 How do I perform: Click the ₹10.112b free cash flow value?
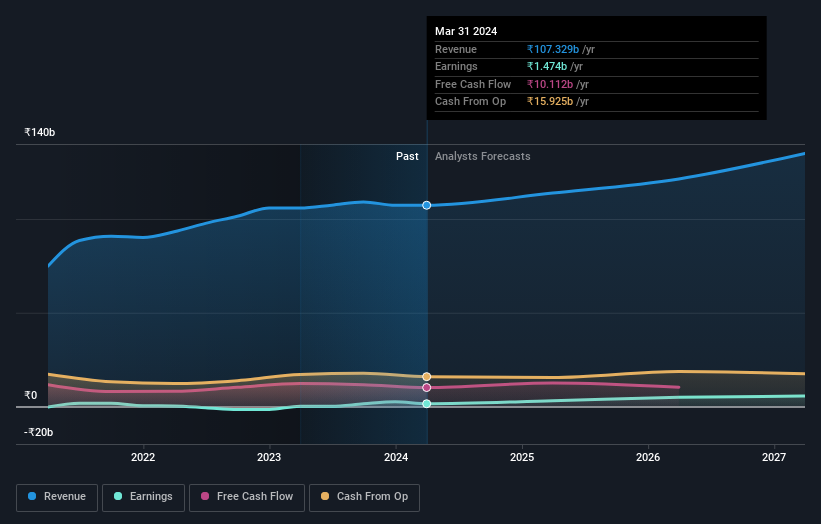(x=550, y=84)
